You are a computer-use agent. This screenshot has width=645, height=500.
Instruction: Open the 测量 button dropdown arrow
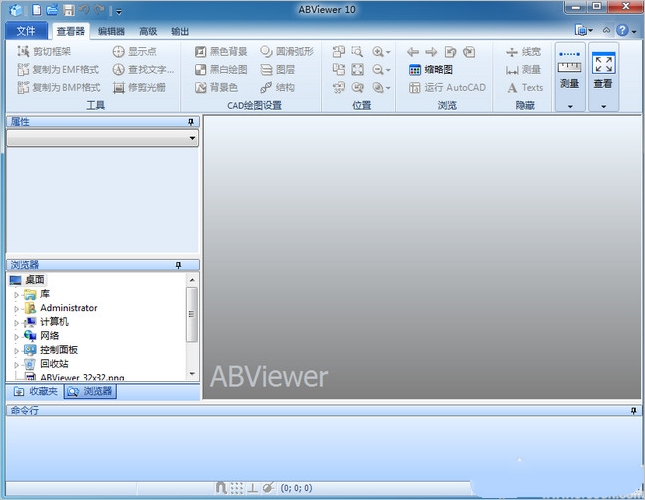coord(570,106)
